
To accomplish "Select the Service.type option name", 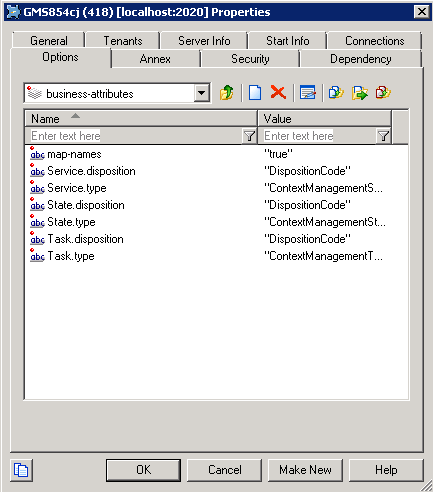I will pyautogui.click(x=77, y=188).
